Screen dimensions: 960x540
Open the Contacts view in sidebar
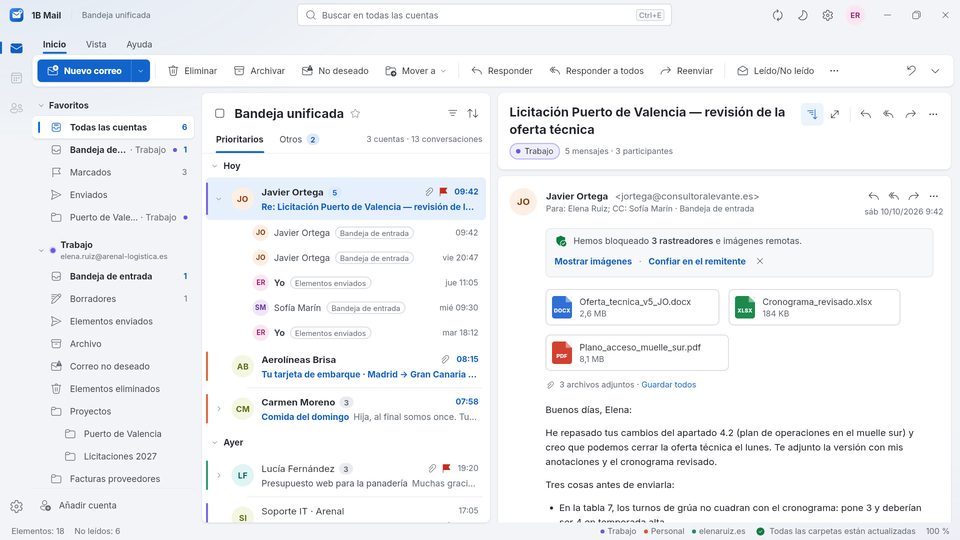point(17,108)
